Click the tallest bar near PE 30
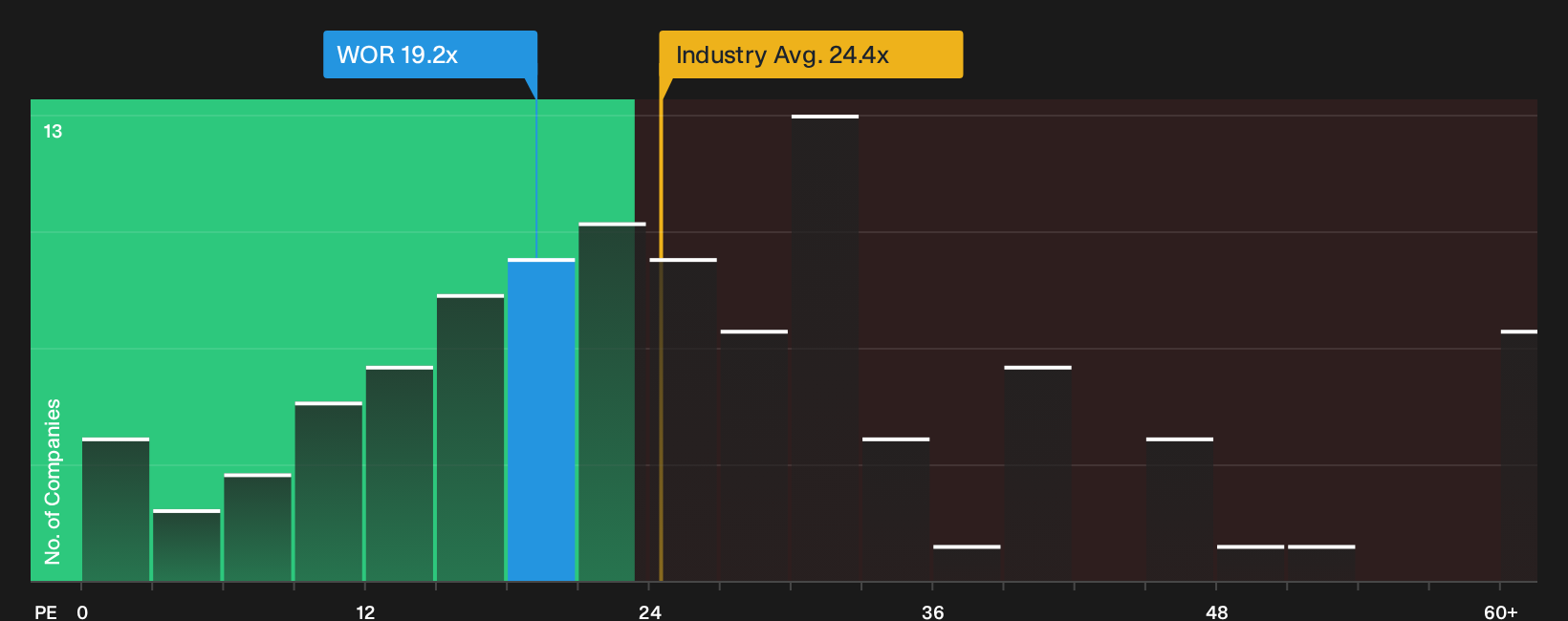This screenshot has height=621, width=1568. click(x=825, y=348)
